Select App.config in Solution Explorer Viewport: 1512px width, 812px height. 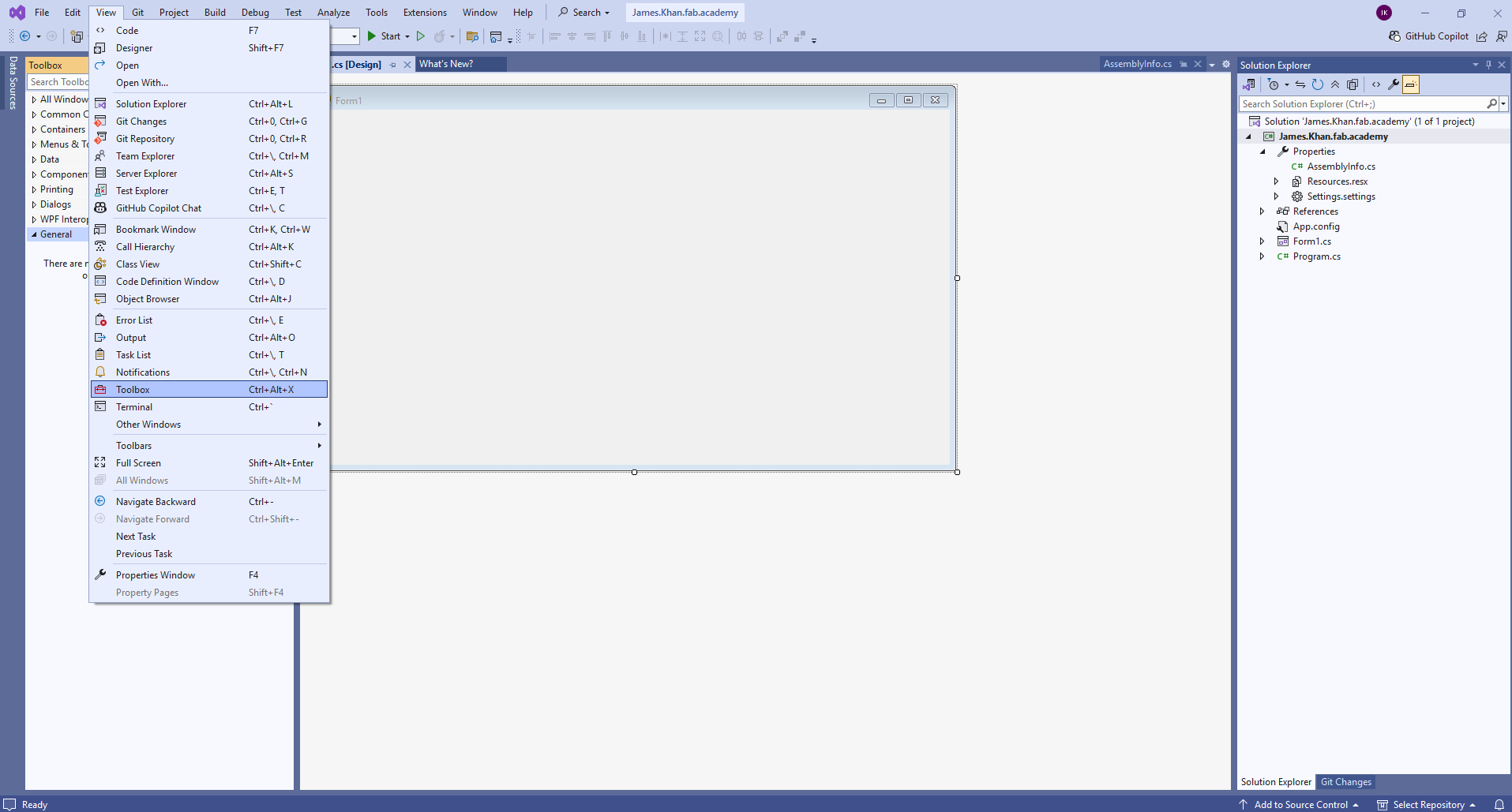pyautogui.click(x=1316, y=226)
